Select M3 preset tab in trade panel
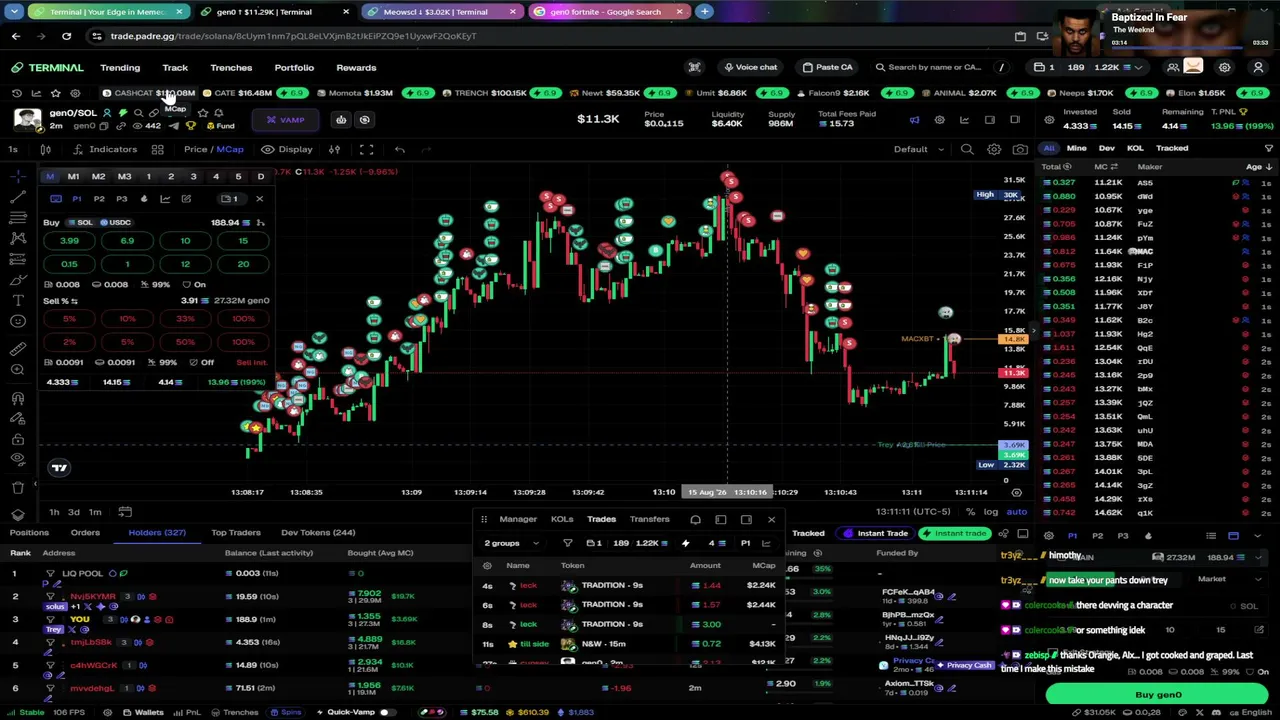Viewport: 1280px width, 720px height. [124, 177]
